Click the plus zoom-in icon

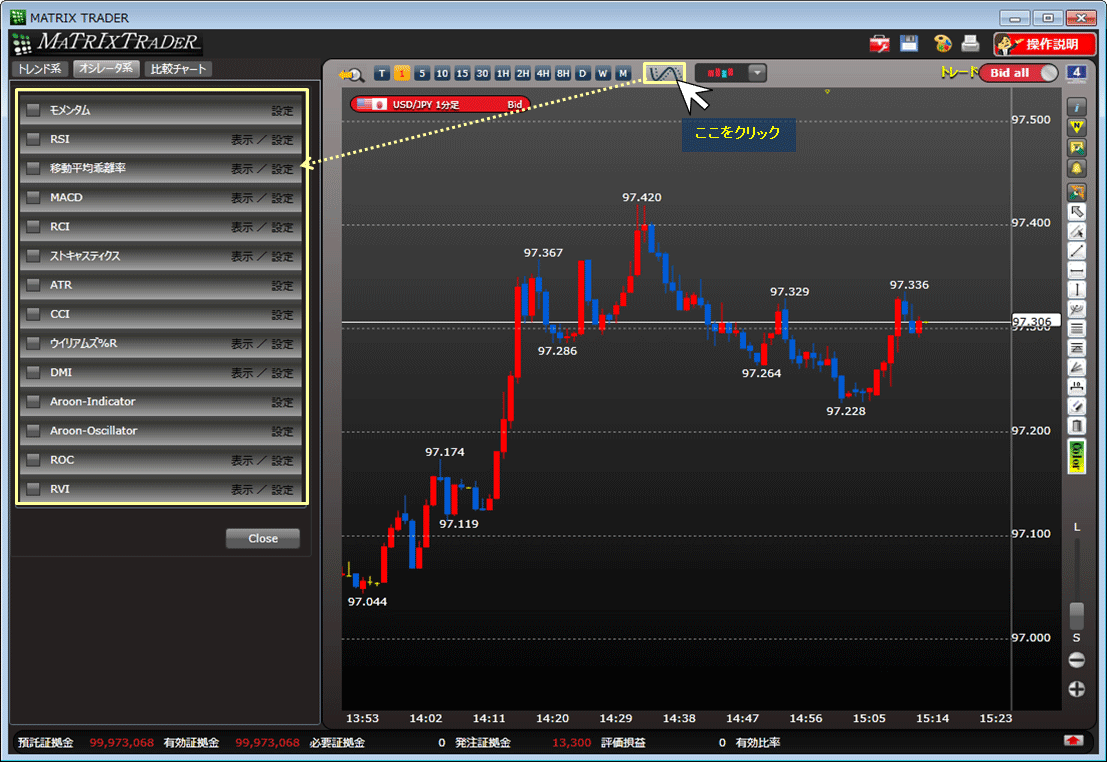[1076, 689]
